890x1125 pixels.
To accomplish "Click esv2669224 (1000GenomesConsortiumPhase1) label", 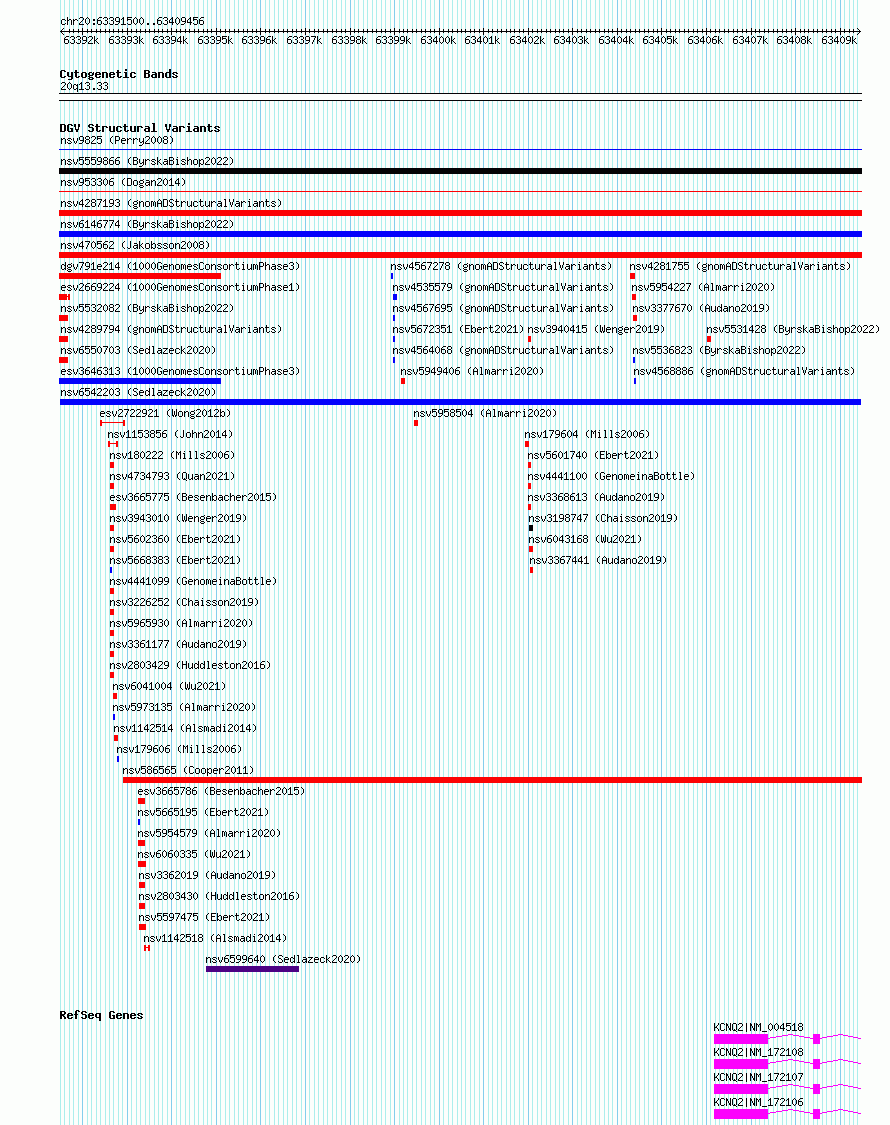I will [180, 287].
